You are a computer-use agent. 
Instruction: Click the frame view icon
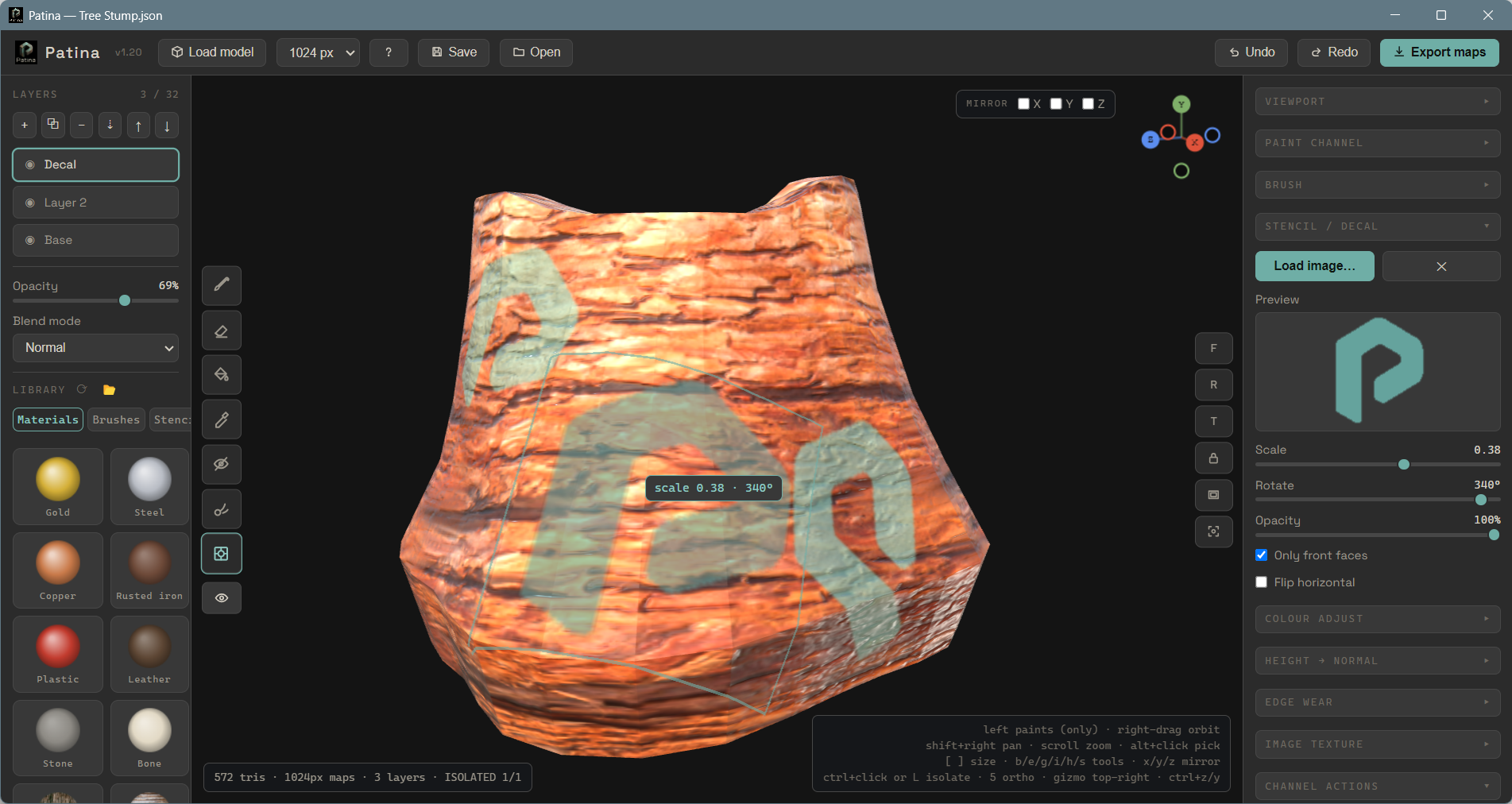tap(1213, 495)
